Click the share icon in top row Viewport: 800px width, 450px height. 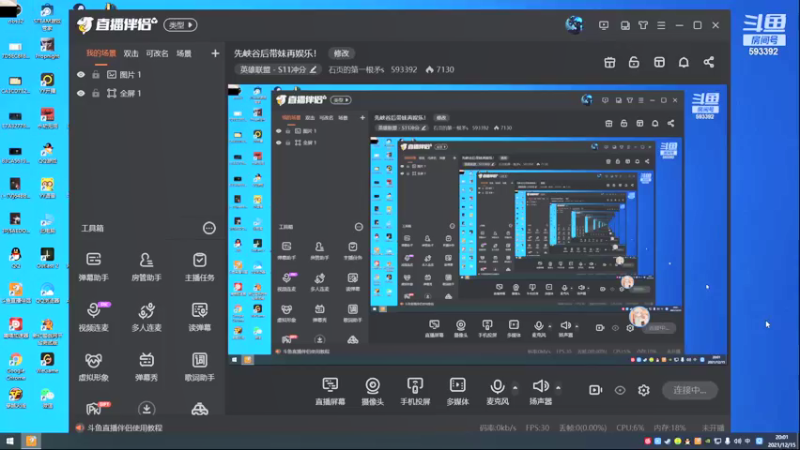point(709,62)
